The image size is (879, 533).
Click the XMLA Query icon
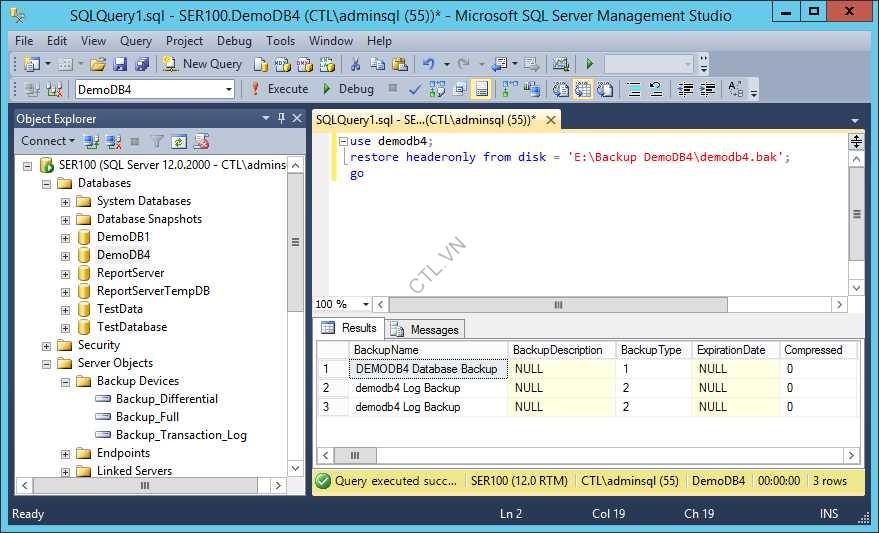327,64
